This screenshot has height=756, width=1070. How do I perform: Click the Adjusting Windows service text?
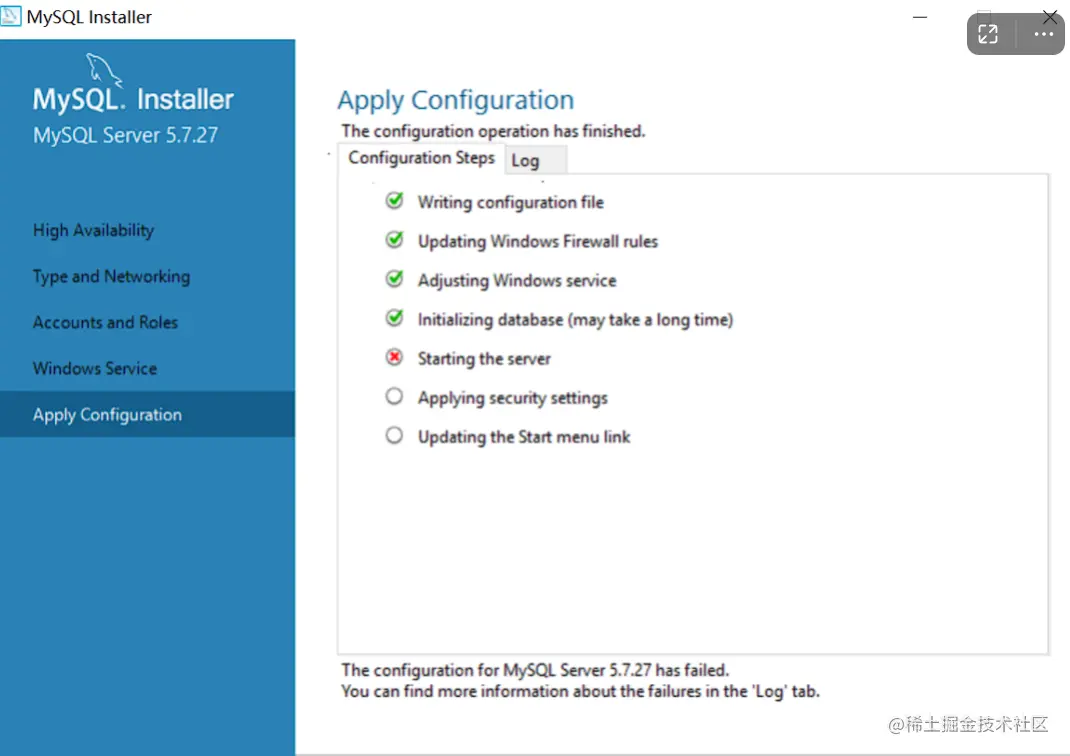517,280
